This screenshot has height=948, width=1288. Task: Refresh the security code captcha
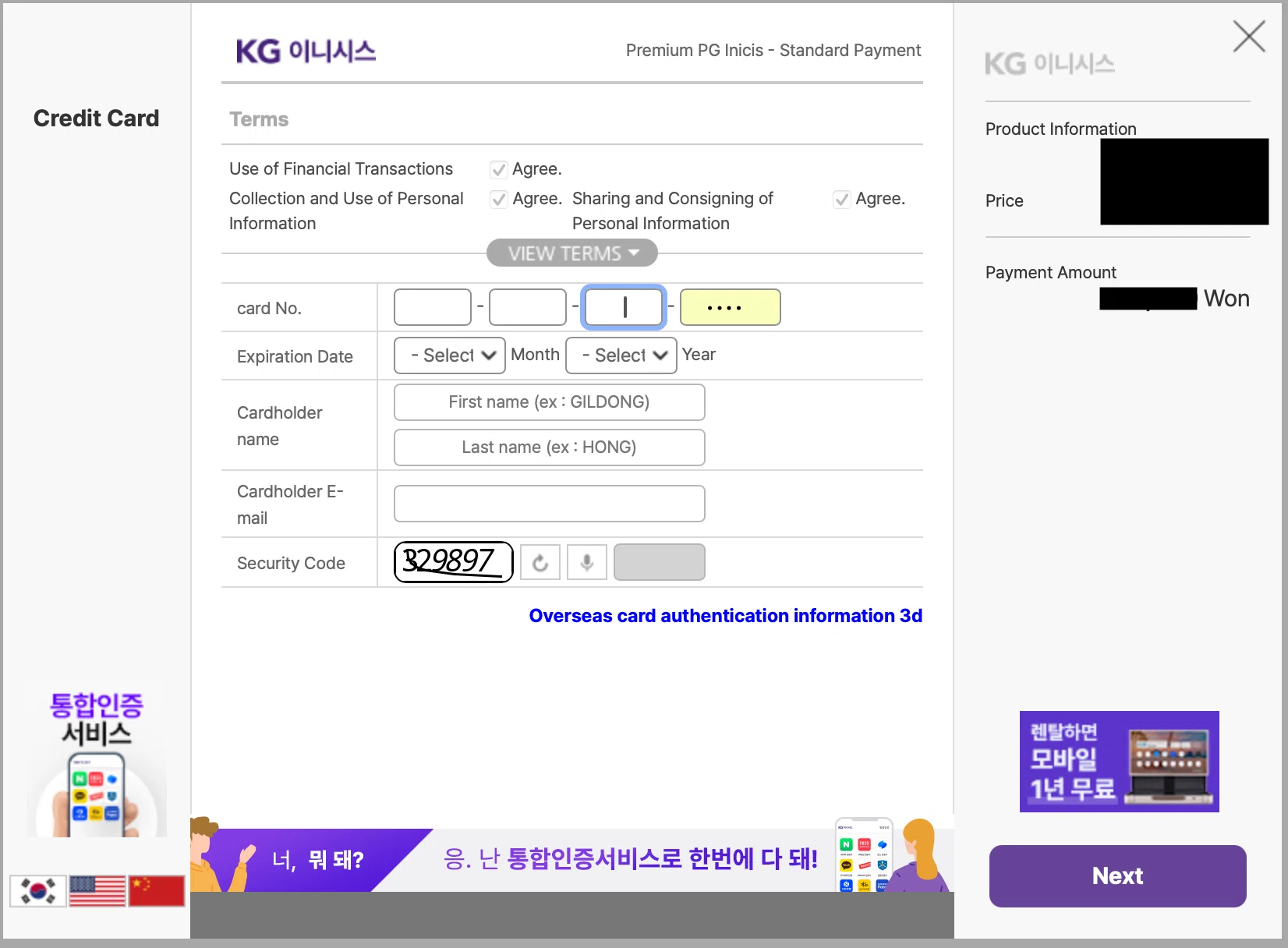click(x=540, y=562)
